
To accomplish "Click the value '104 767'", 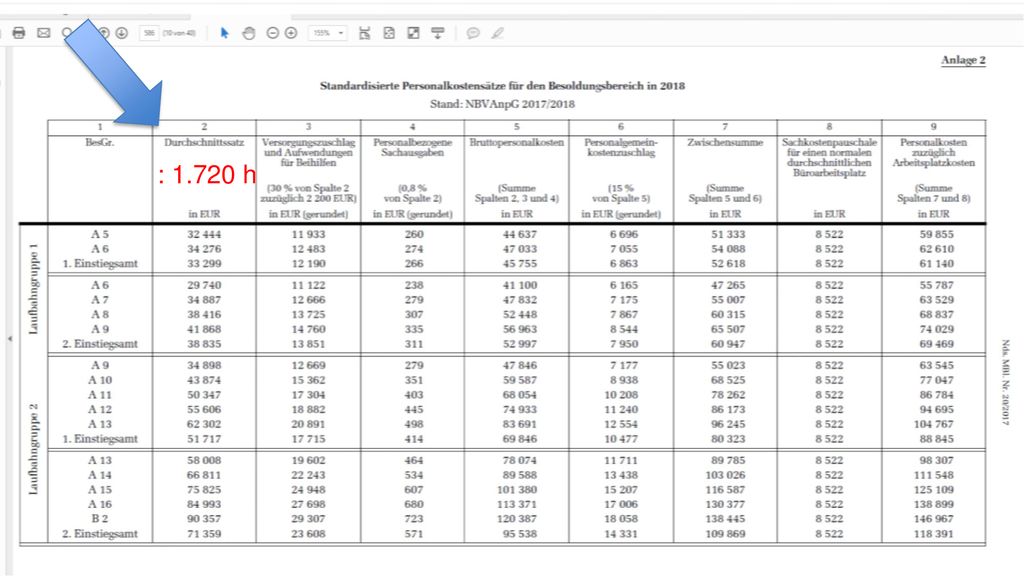I will point(933,424).
